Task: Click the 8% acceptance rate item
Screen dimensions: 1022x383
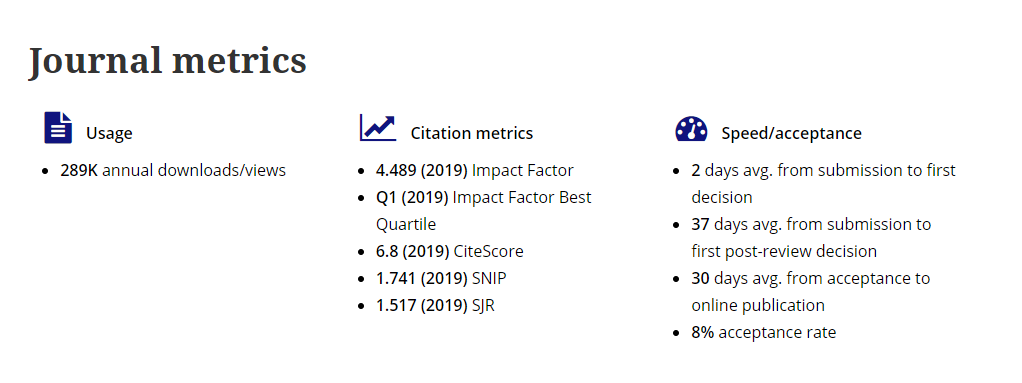Action: [764, 332]
